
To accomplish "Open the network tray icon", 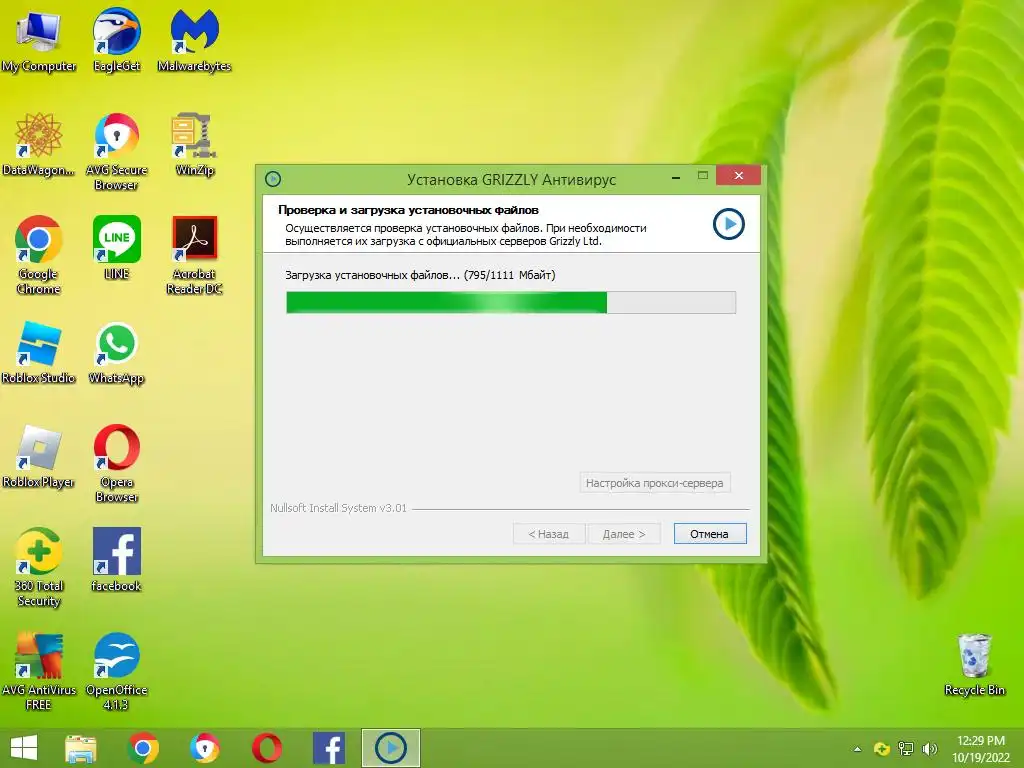I will point(906,749).
